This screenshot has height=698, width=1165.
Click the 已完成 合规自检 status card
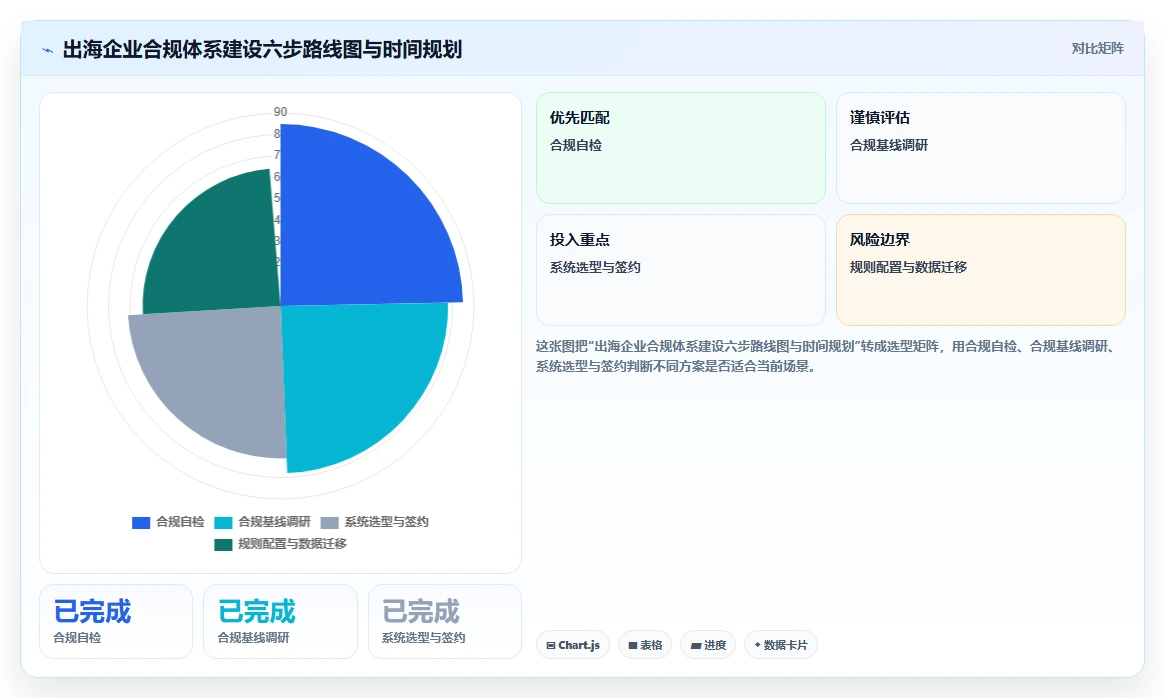[116, 621]
